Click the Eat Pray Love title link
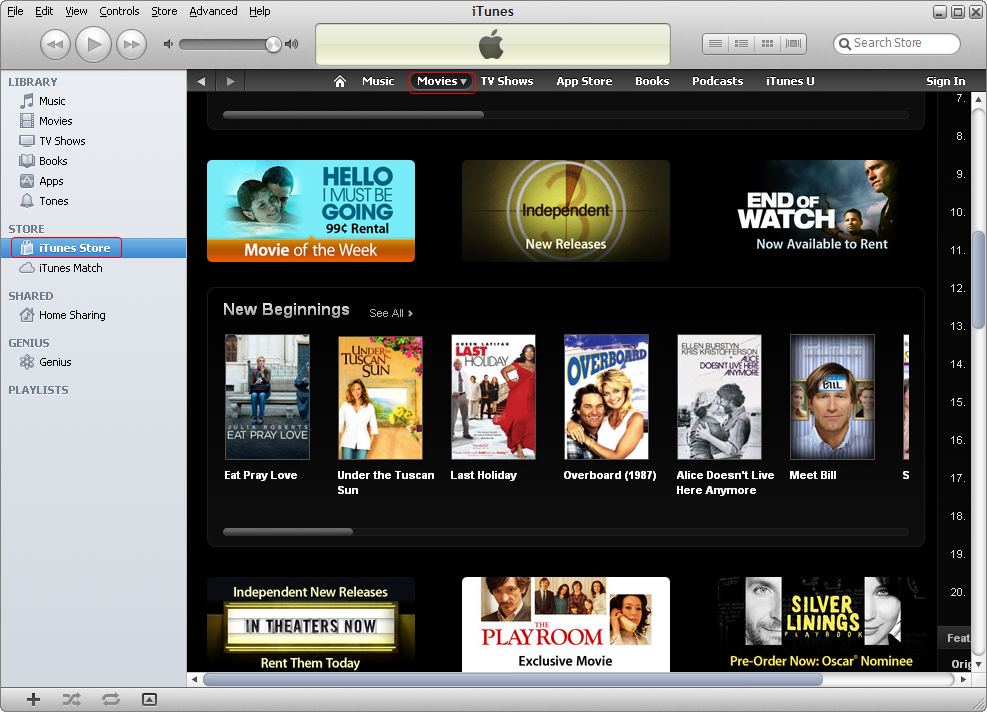The height and width of the screenshot is (712, 987). (261, 475)
